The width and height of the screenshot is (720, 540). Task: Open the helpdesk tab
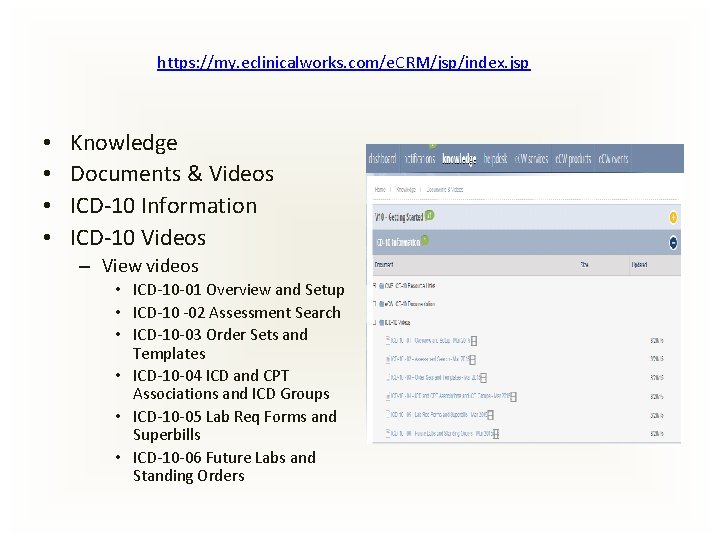[x=495, y=159]
